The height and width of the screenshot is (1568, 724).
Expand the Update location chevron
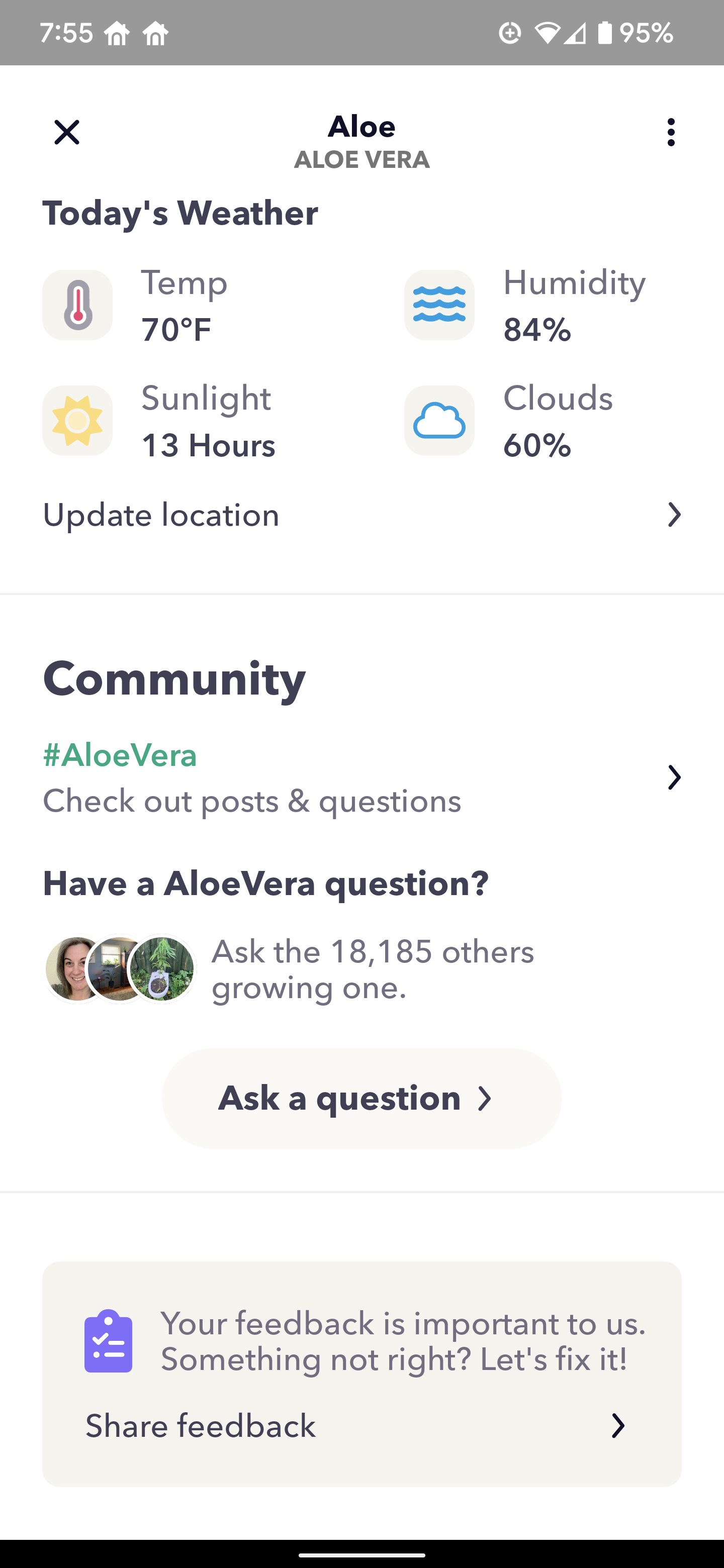click(x=673, y=515)
